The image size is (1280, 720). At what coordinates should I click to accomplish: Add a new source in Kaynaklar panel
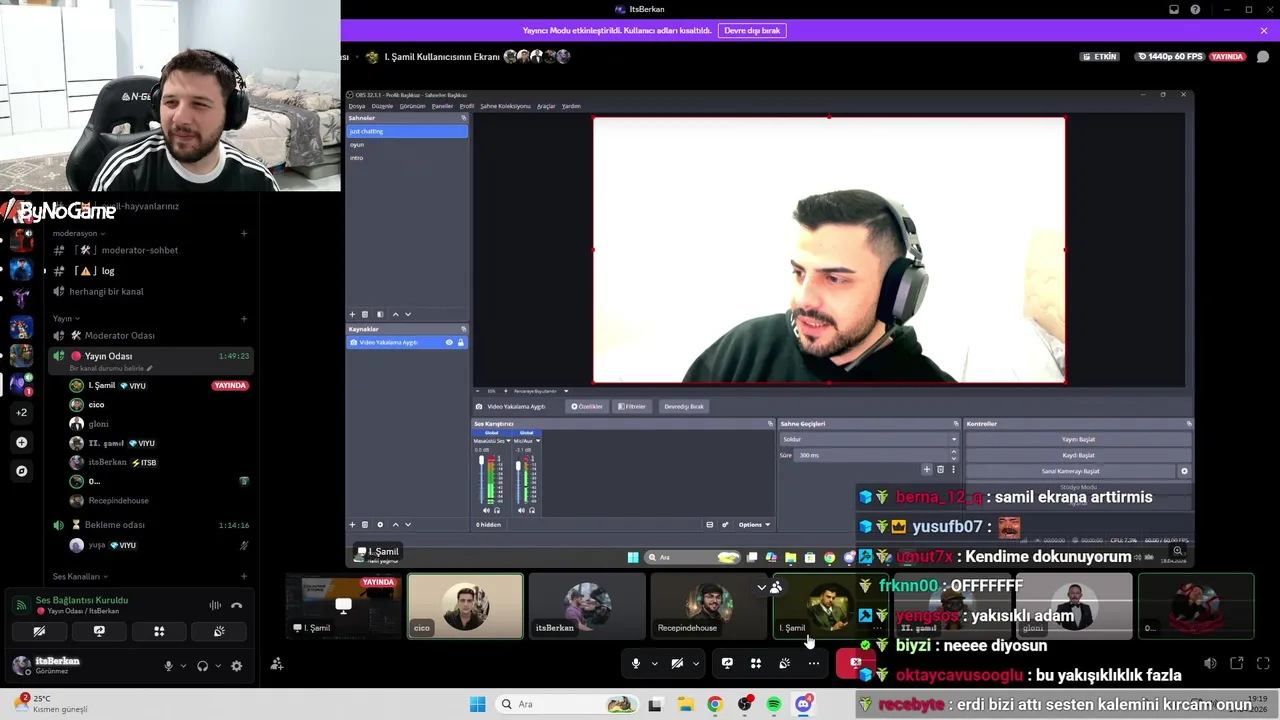pos(352,524)
